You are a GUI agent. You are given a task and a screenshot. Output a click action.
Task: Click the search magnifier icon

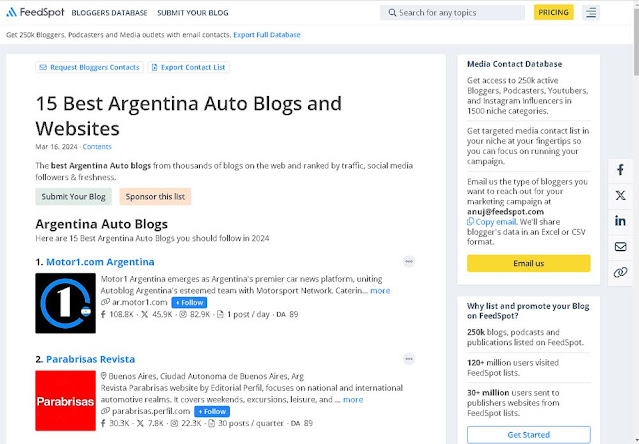pos(392,13)
